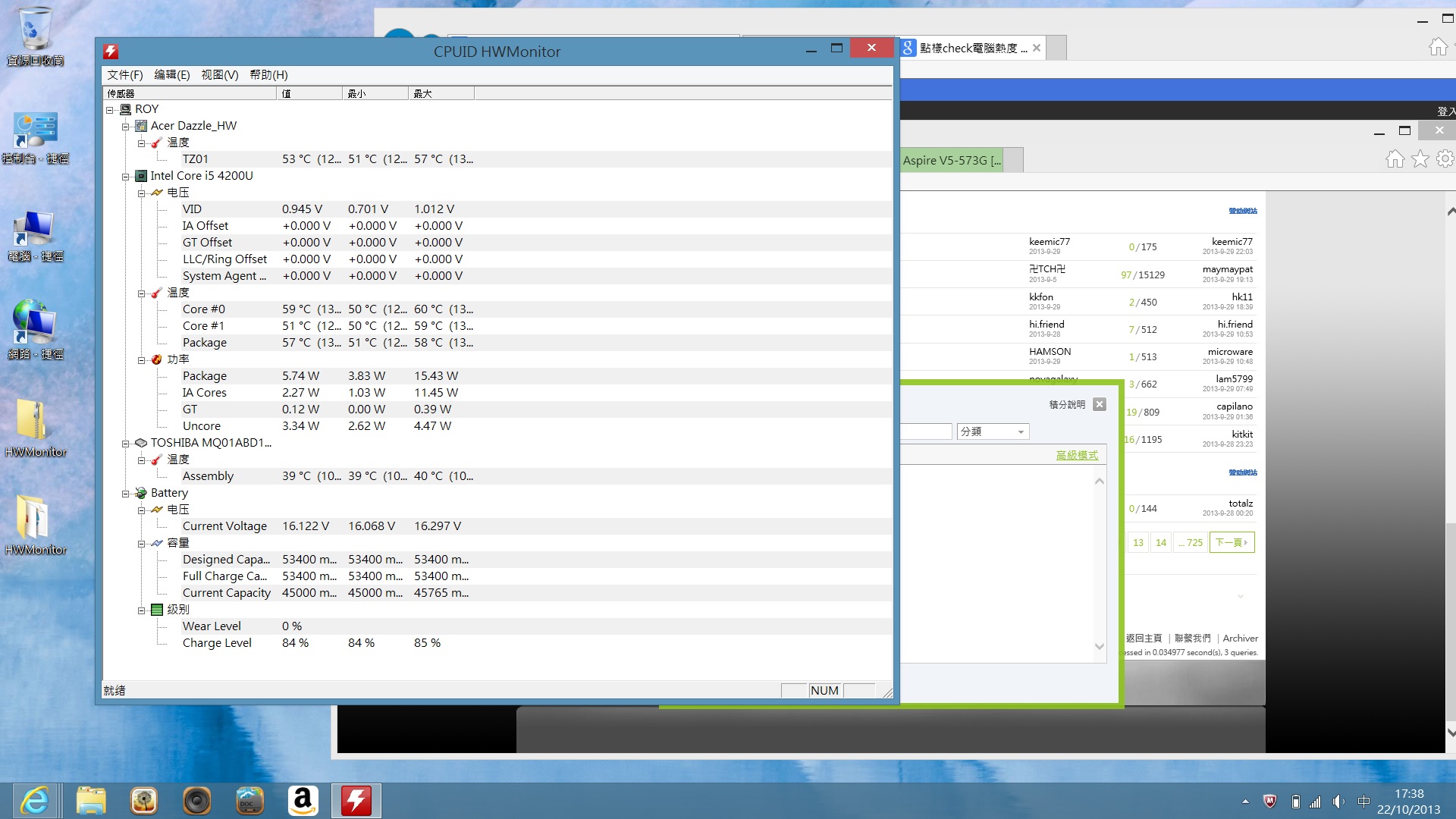The image size is (1456, 819).
Task: Show hidden system tray icons
Action: click(1245, 802)
